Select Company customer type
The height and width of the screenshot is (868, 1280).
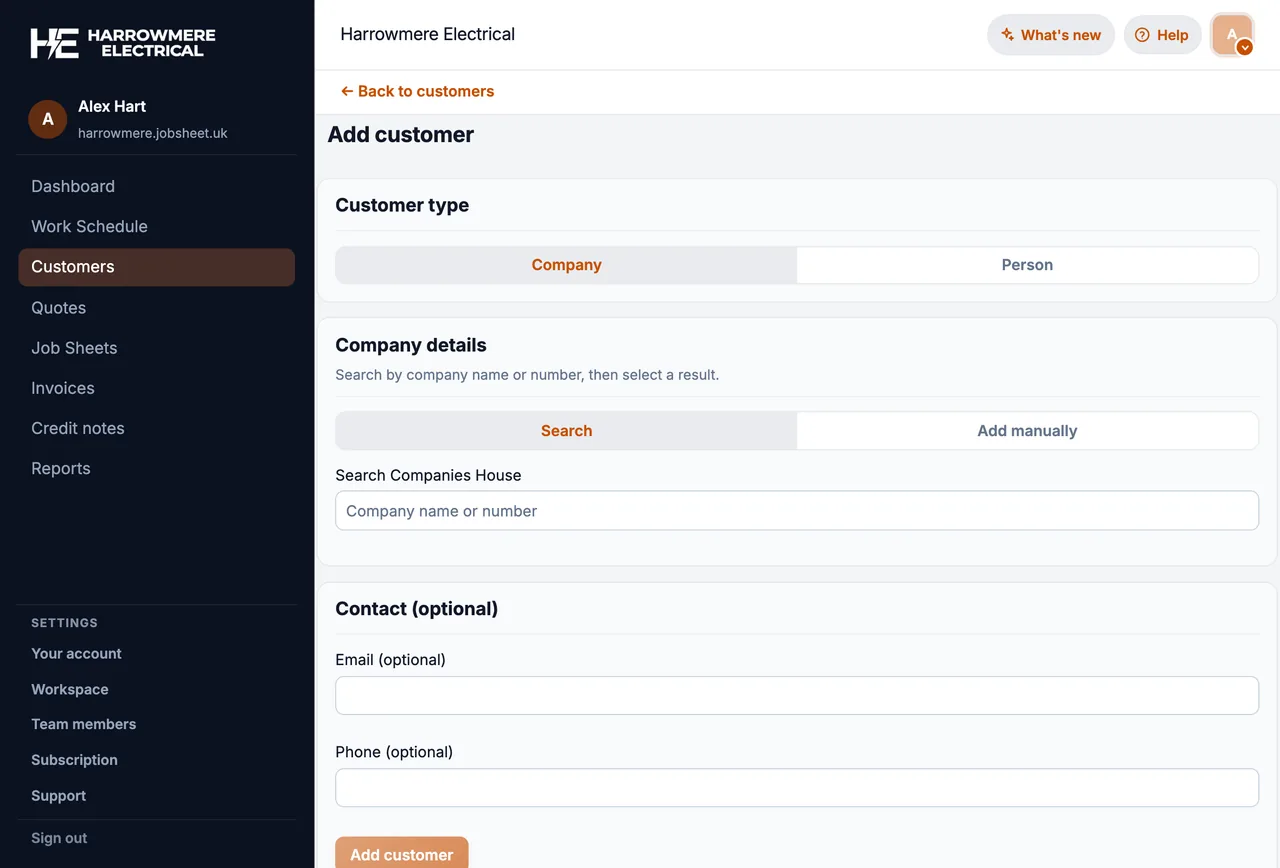pos(566,265)
